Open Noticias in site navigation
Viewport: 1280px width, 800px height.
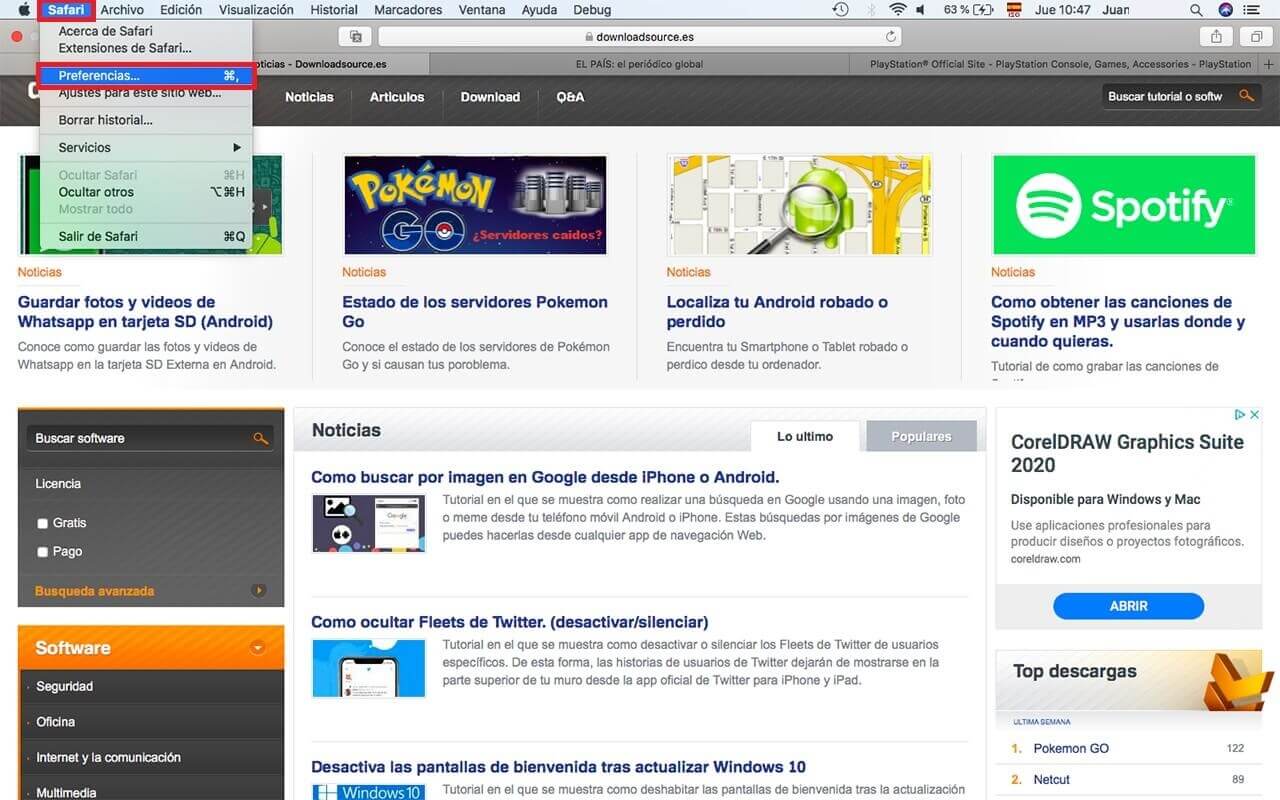(x=309, y=97)
